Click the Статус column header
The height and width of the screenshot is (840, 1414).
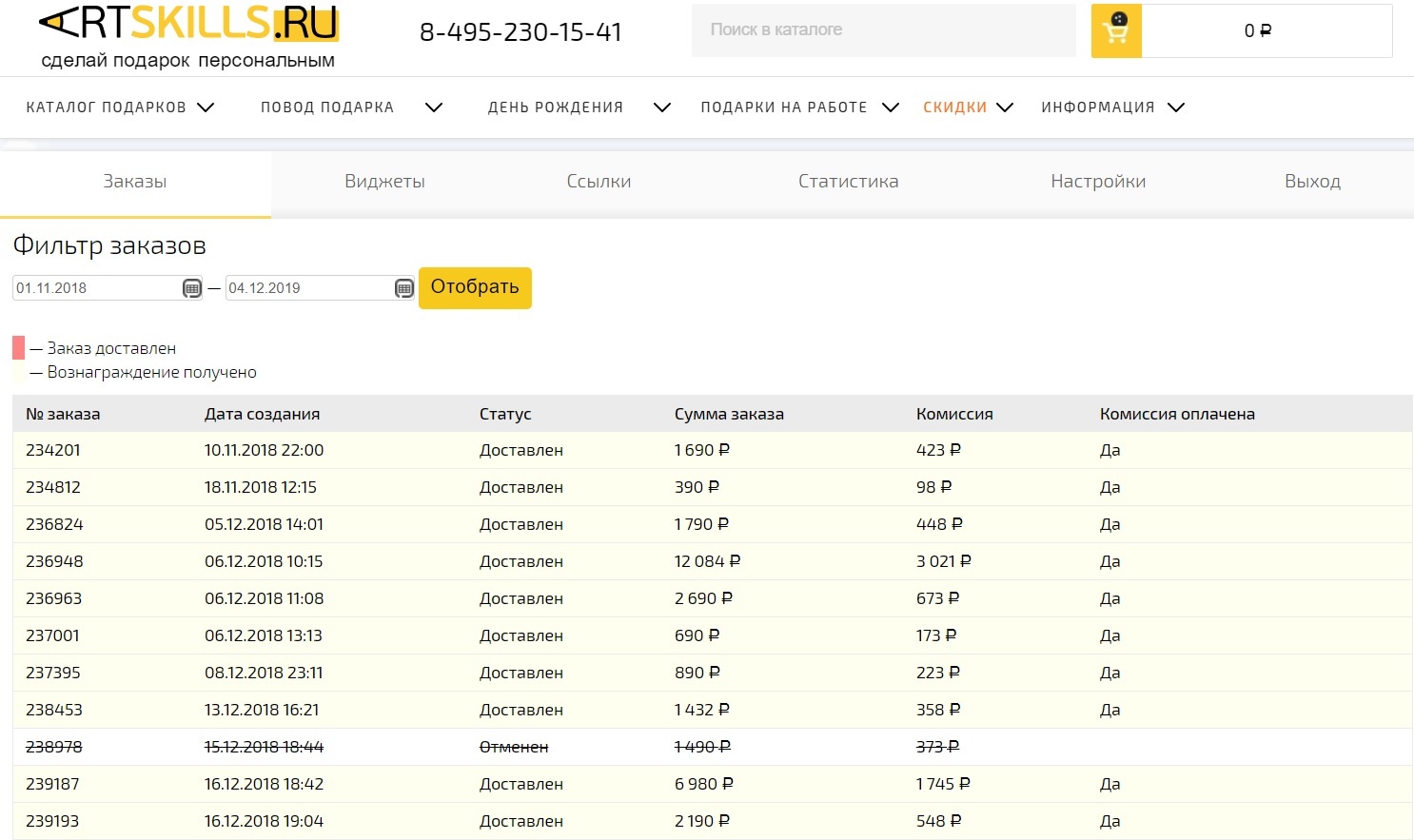(505, 414)
